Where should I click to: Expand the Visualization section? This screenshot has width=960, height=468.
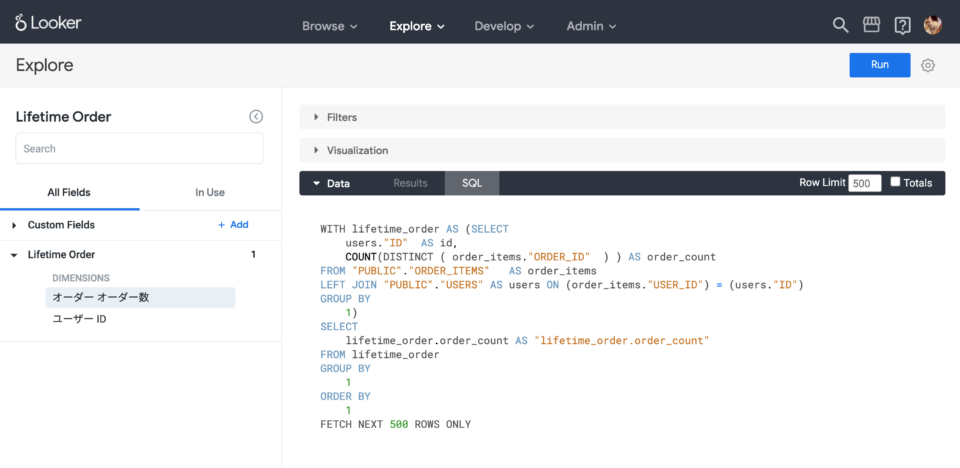(x=622, y=150)
